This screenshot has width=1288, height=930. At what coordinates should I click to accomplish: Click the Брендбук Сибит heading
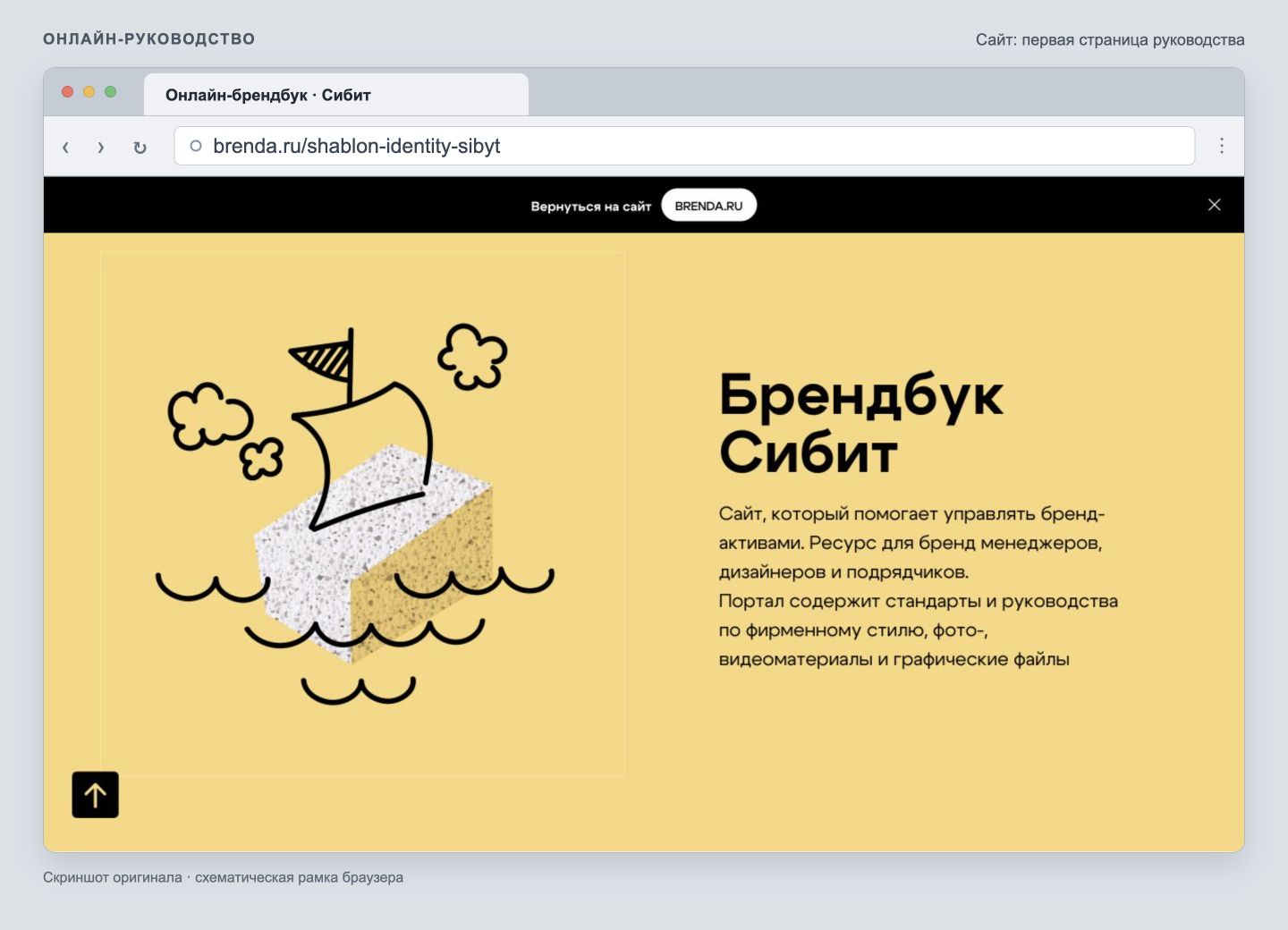pos(861,423)
